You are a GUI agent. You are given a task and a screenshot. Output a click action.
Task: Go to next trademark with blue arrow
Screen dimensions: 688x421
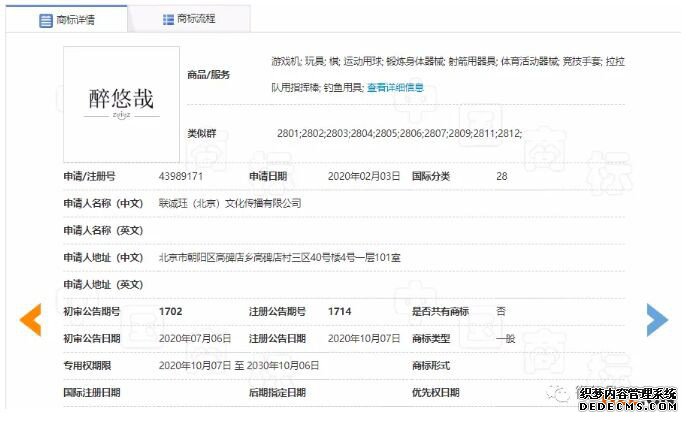click(x=657, y=320)
